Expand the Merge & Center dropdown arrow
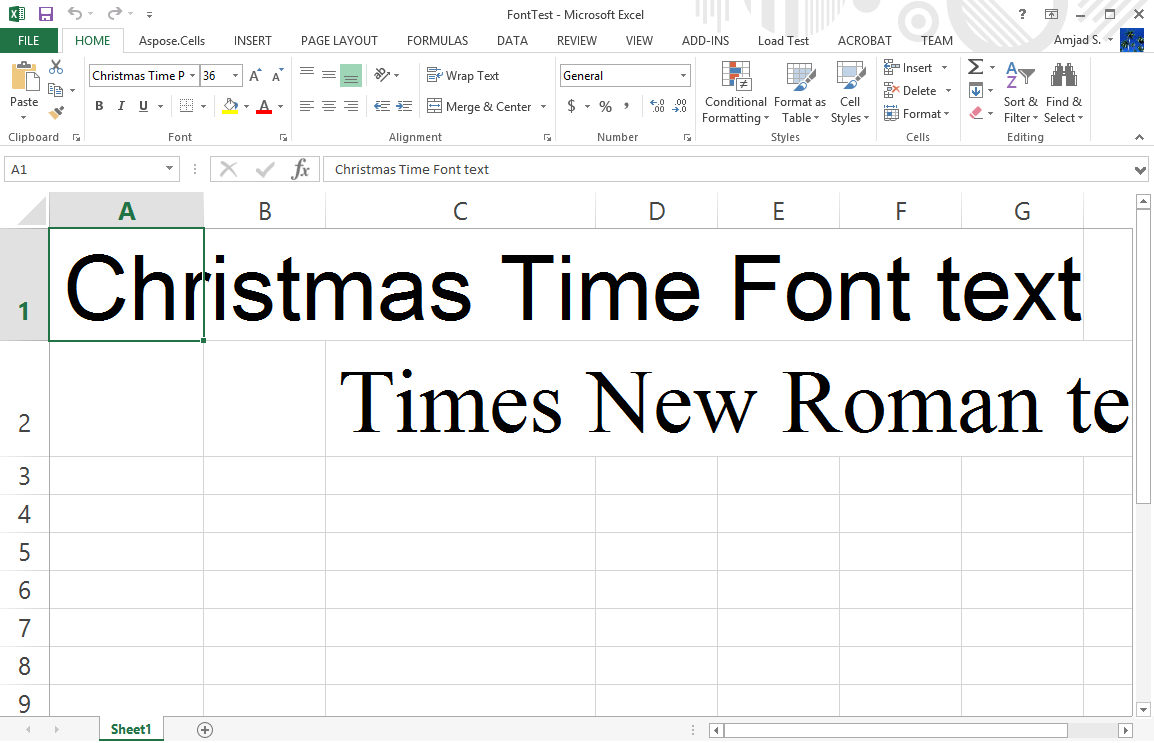The image size is (1154, 743). coord(544,107)
